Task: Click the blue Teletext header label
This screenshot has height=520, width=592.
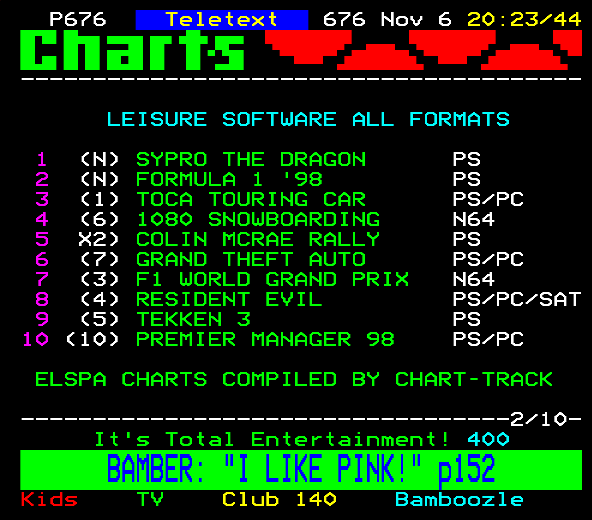Action: pos(222,20)
